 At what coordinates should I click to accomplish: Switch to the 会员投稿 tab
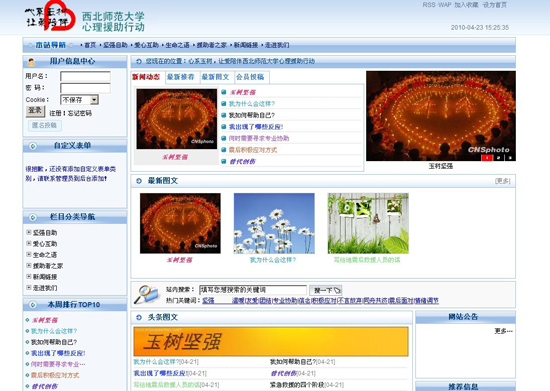pyautogui.click(x=250, y=77)
